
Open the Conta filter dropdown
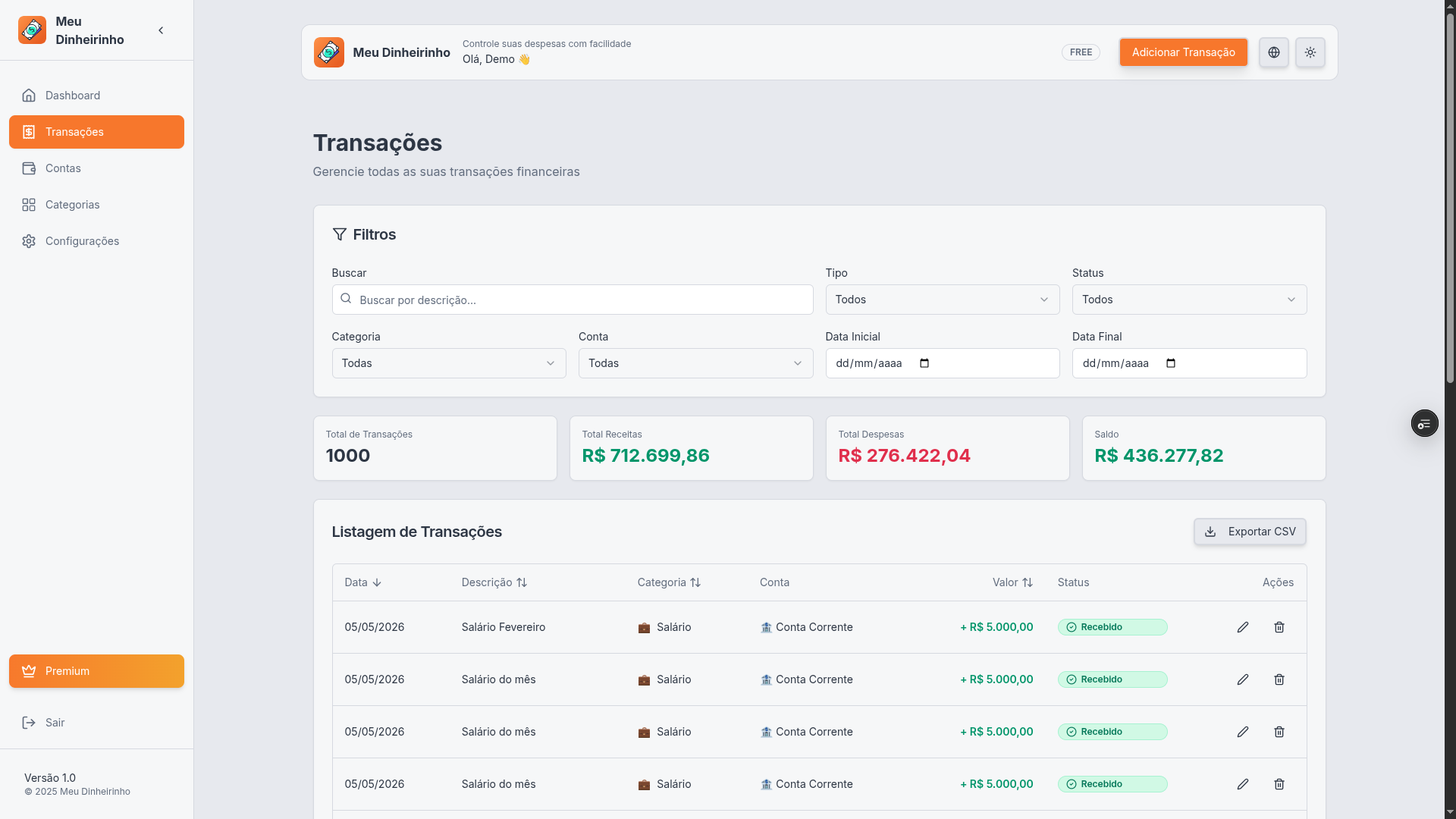[x=695, y=363]
